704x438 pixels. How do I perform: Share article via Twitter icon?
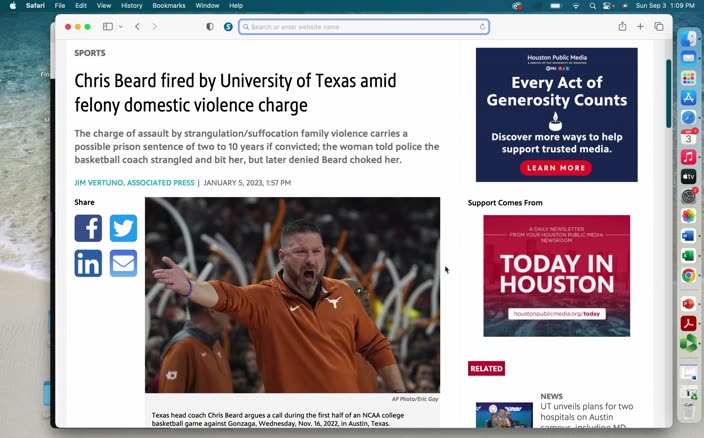coord(123,228)
